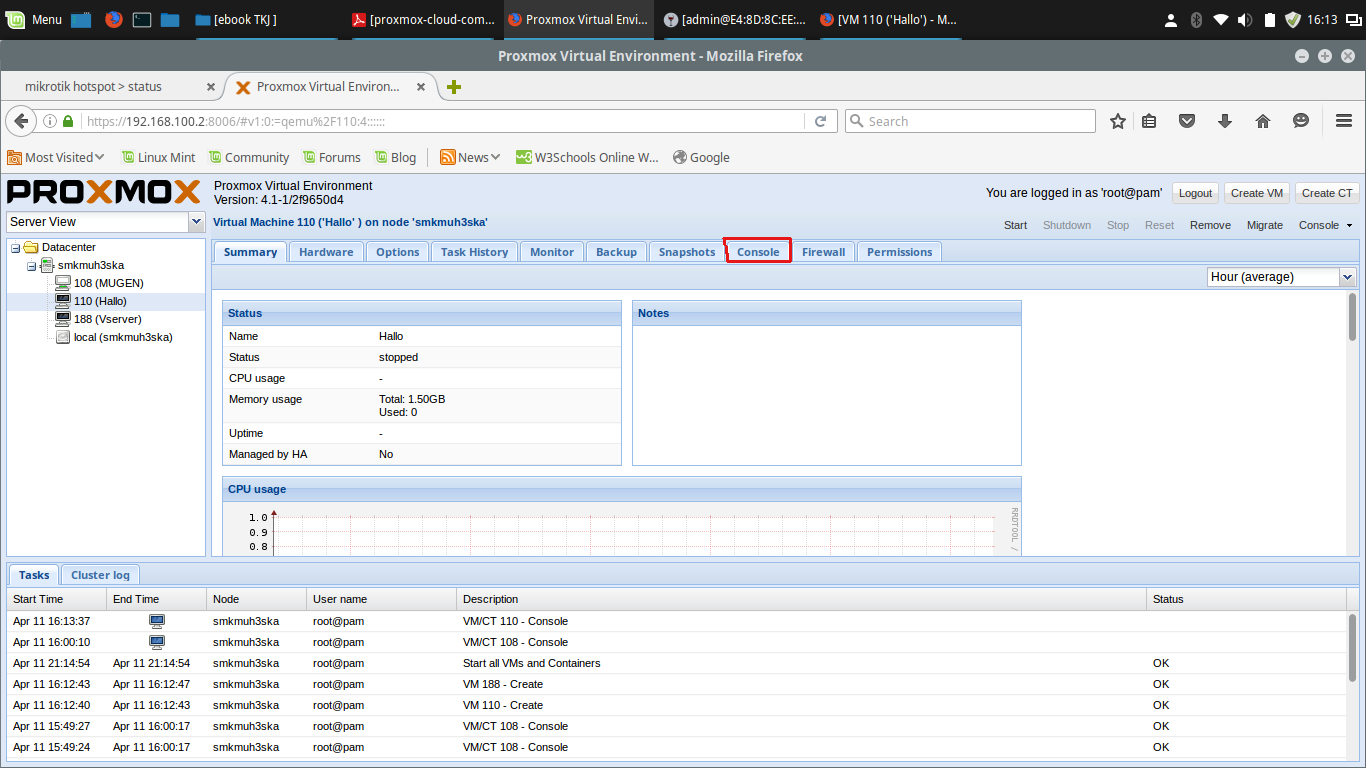
Task: Close the mikrotik hotspot status tab
Action: pyautogui.click(x=210, y=87)
